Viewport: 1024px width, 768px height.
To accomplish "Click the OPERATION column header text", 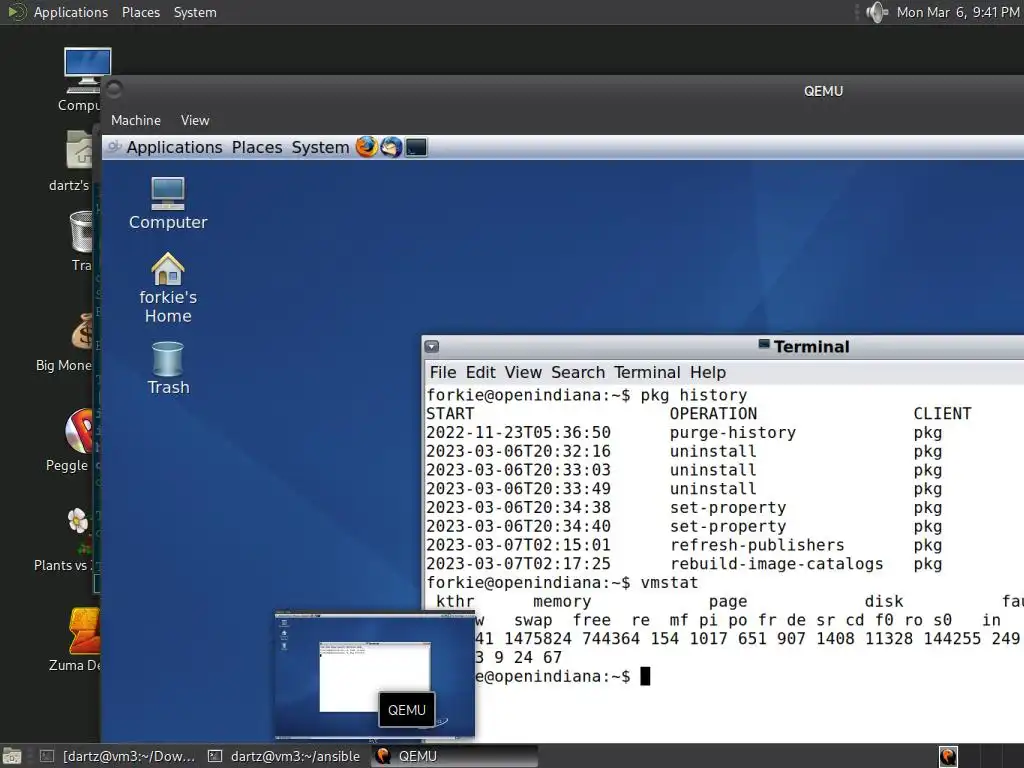I will (713, 414).
